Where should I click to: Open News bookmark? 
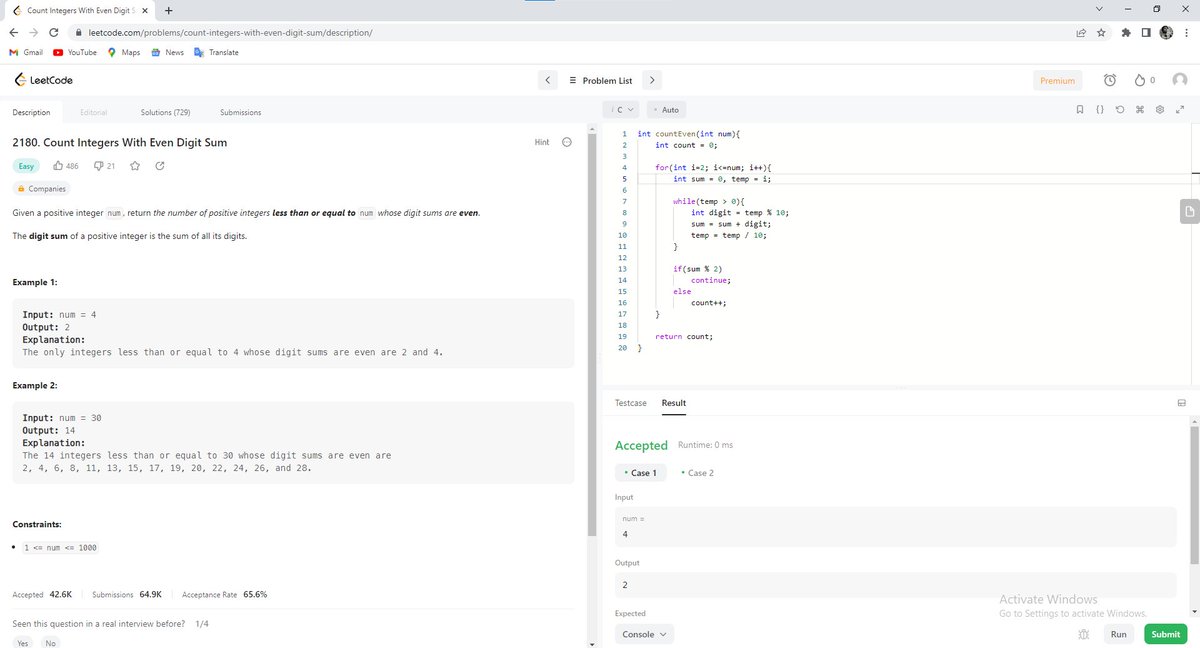pyautogui.click(x=167, y=52)
